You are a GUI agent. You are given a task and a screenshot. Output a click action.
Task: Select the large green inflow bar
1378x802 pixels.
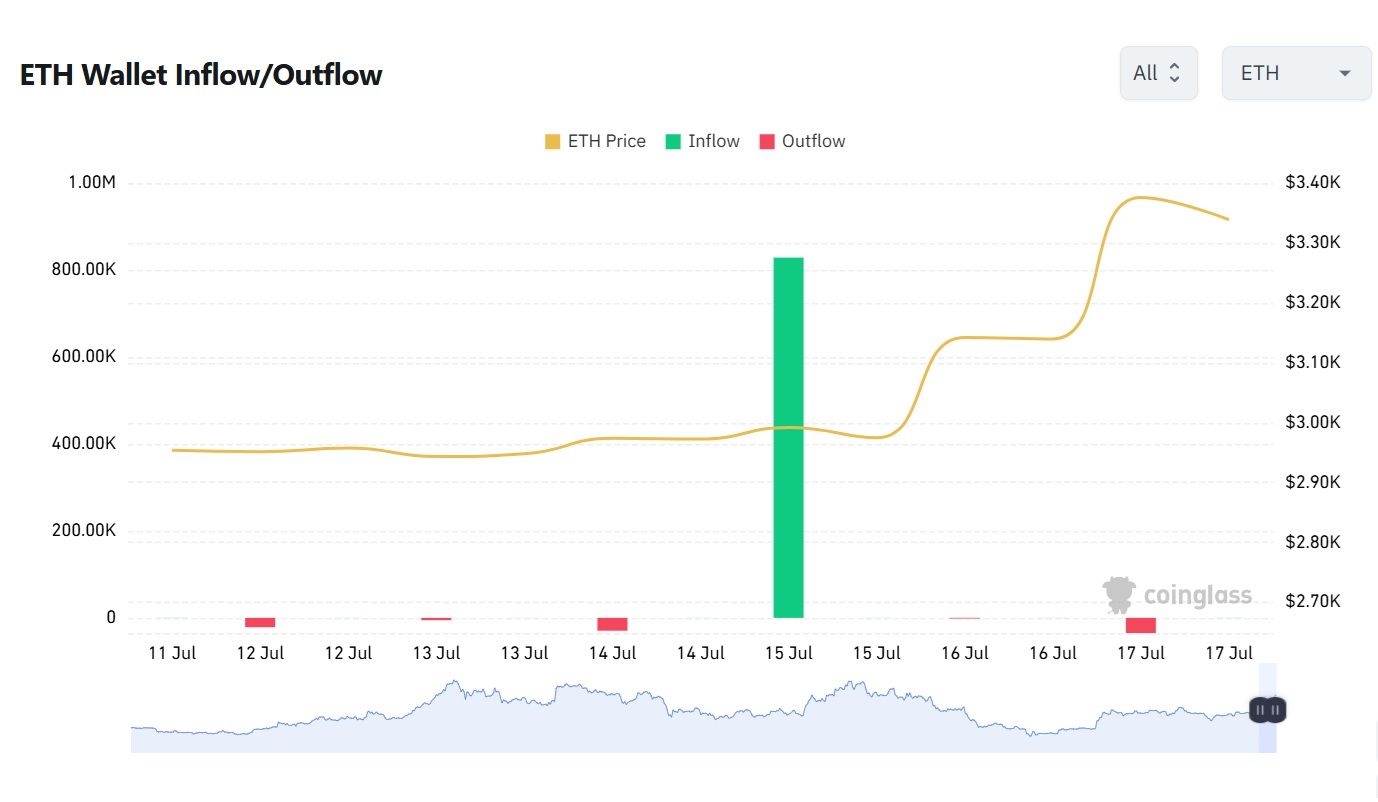pyautogui.click(x=788, y=437)
